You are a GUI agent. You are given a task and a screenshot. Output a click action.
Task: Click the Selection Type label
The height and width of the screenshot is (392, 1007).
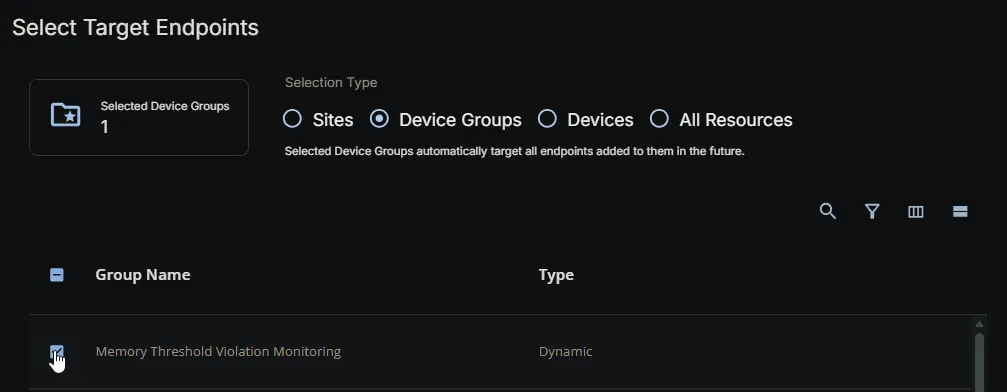(331, 82)
